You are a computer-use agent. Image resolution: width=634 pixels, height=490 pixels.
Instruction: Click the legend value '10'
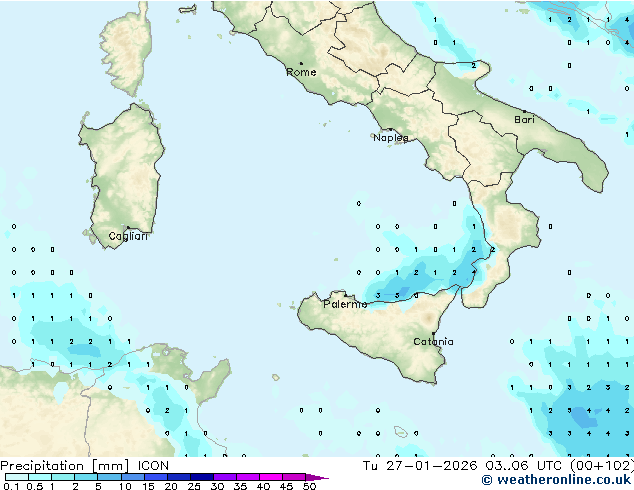(x=125, y=486)
